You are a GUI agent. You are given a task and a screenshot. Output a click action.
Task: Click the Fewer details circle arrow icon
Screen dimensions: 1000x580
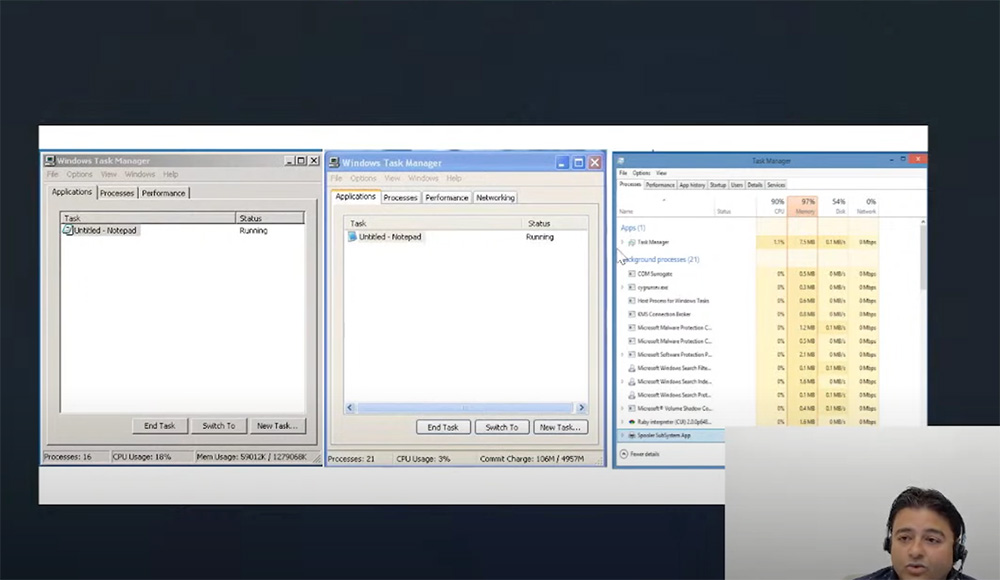click(x=624, y=454)
